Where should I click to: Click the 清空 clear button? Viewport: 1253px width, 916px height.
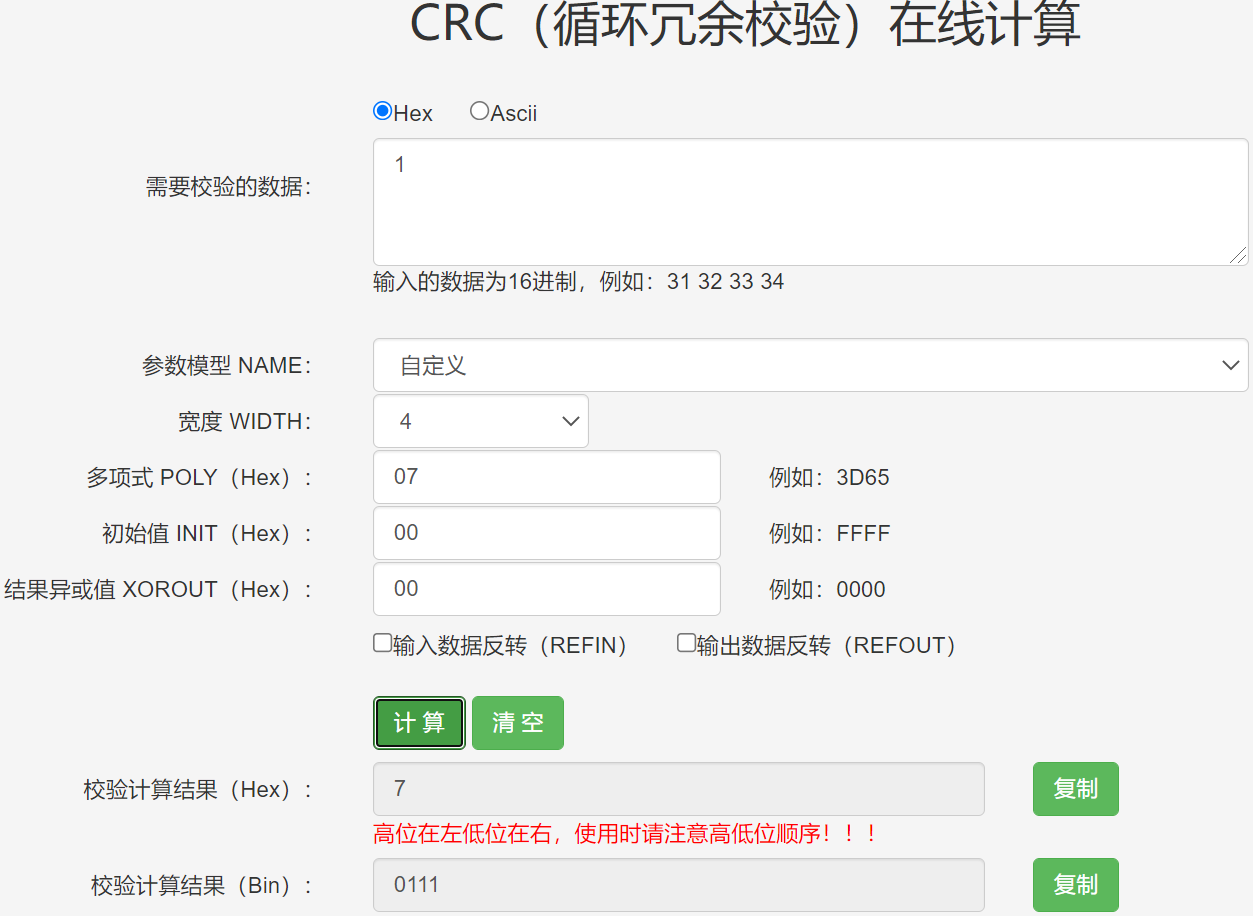518,723
